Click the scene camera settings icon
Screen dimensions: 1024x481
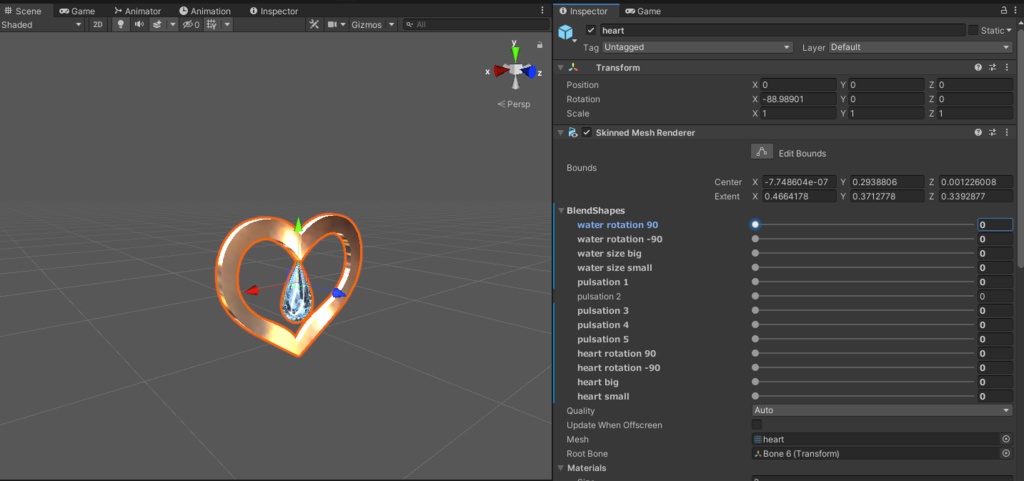point(332,24)
